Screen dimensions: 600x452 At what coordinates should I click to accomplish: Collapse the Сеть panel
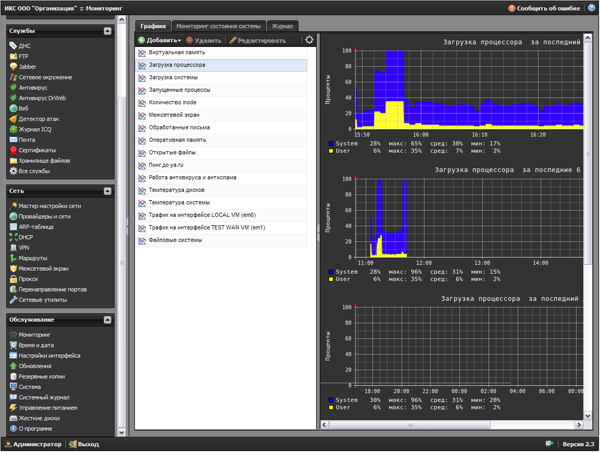tap(107, 190)
